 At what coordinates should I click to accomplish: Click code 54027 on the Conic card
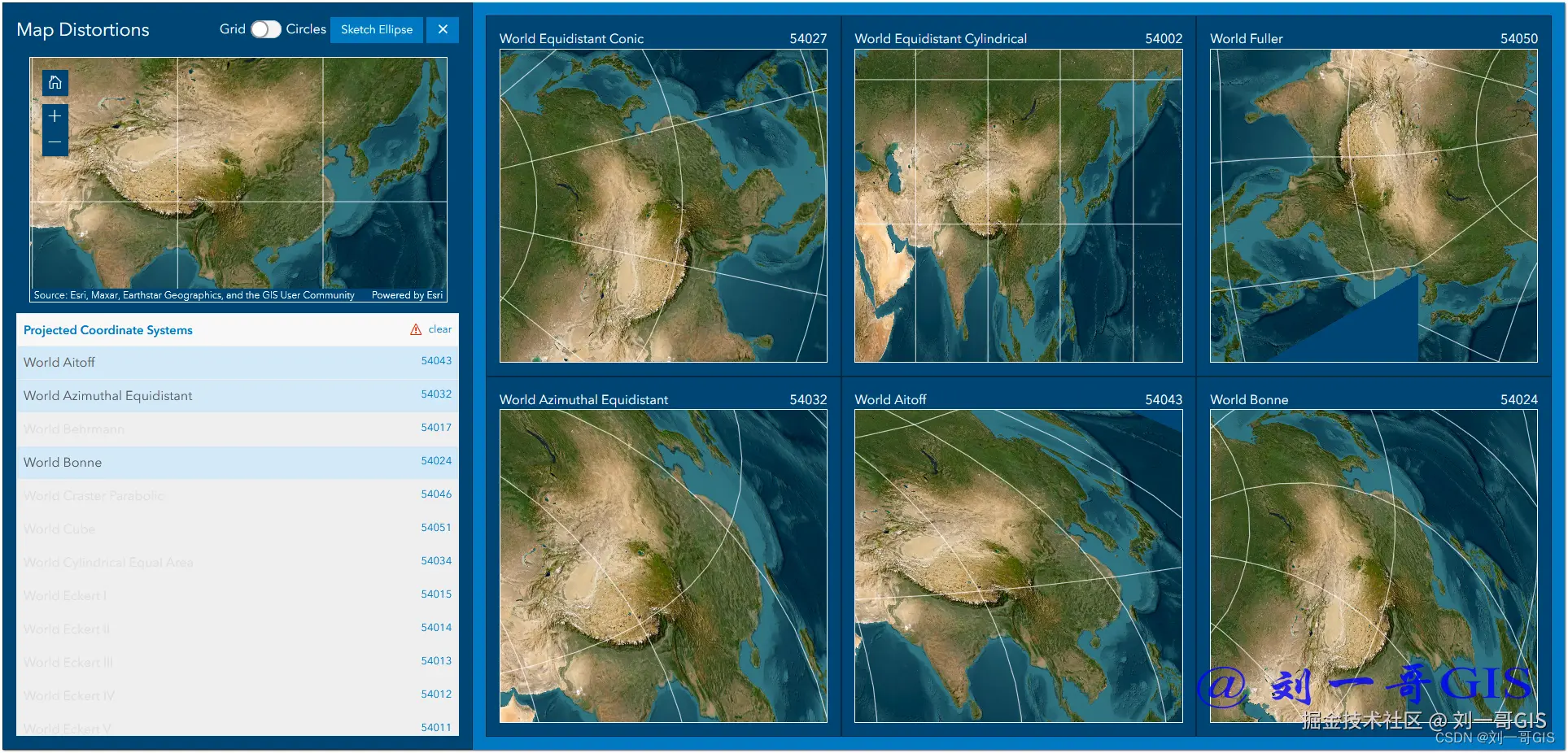click(808, 38)
